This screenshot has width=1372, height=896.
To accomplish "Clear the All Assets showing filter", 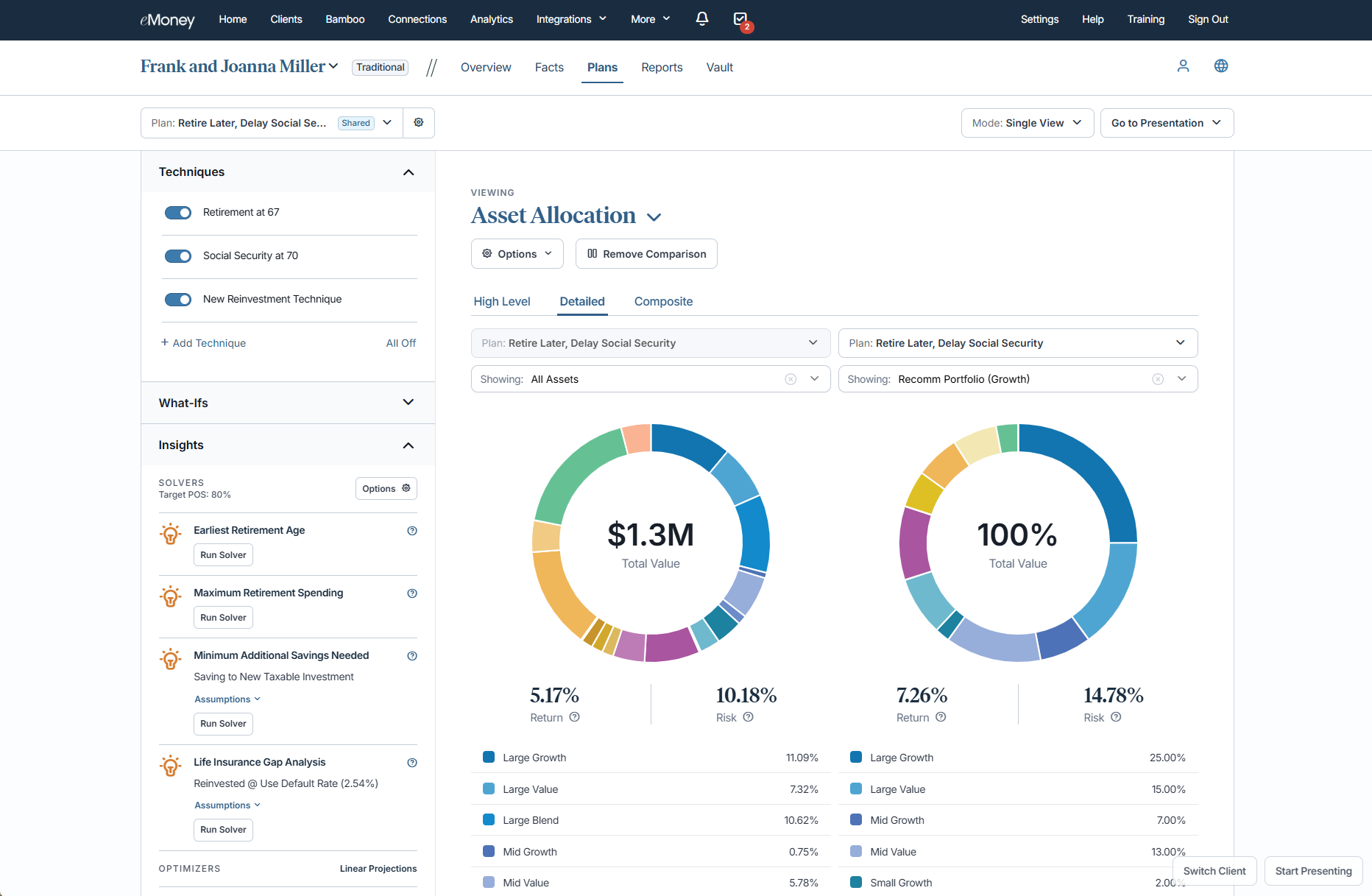I will click(791, 379).
